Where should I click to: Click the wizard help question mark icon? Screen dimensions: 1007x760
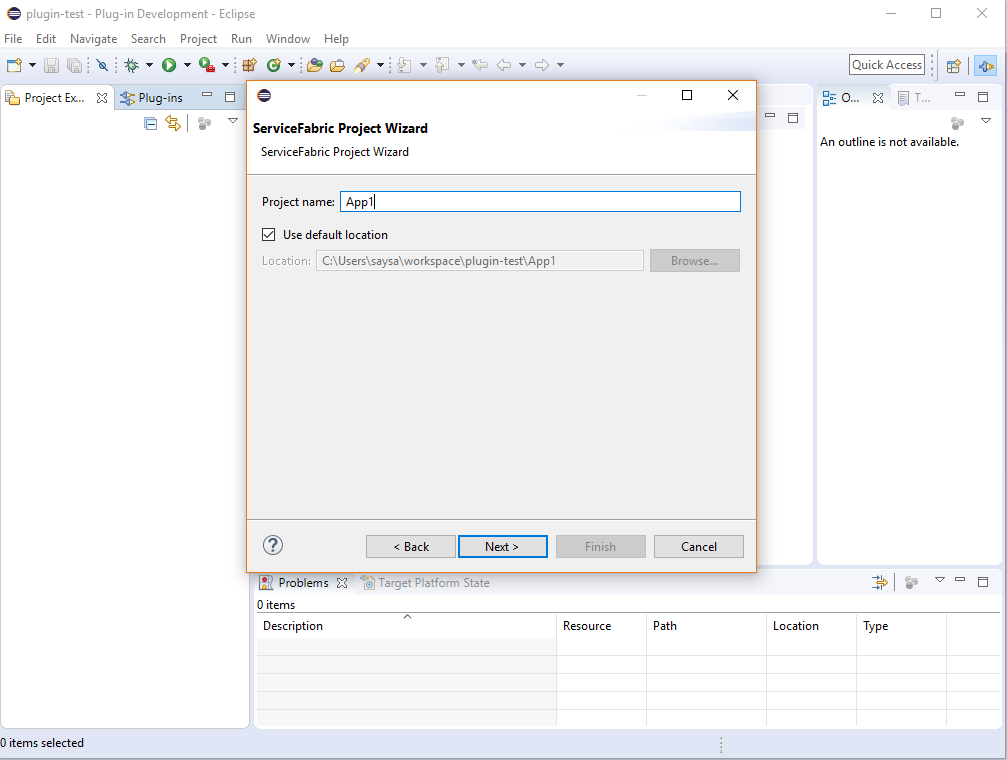tap(273, 545)
